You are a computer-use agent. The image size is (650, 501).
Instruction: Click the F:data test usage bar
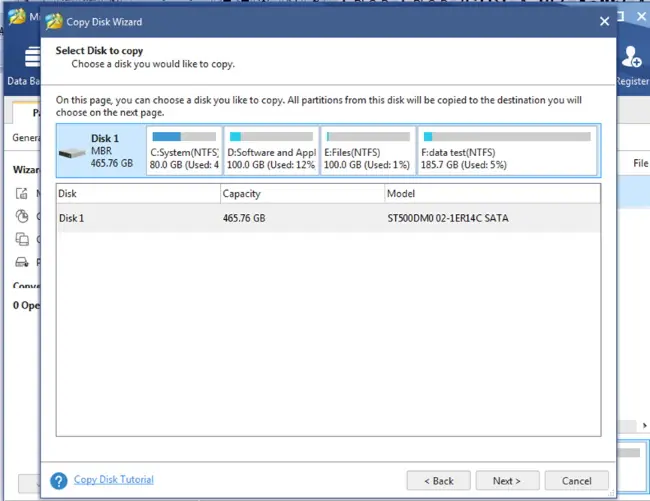point(507,136)
